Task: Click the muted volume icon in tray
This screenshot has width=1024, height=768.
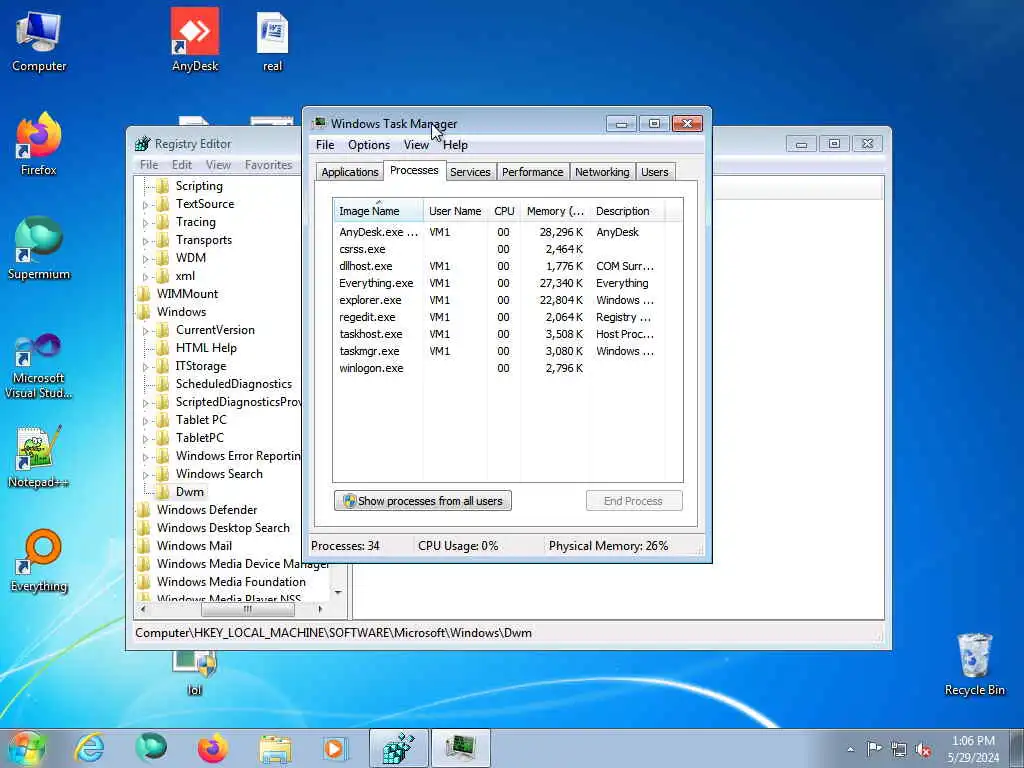Action: coord(923,749)
